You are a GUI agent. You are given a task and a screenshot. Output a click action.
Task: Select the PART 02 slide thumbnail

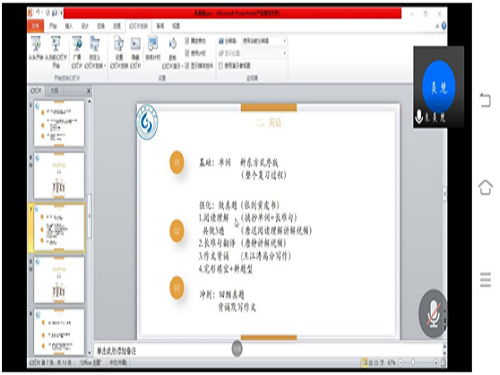[x=59, y=176]
